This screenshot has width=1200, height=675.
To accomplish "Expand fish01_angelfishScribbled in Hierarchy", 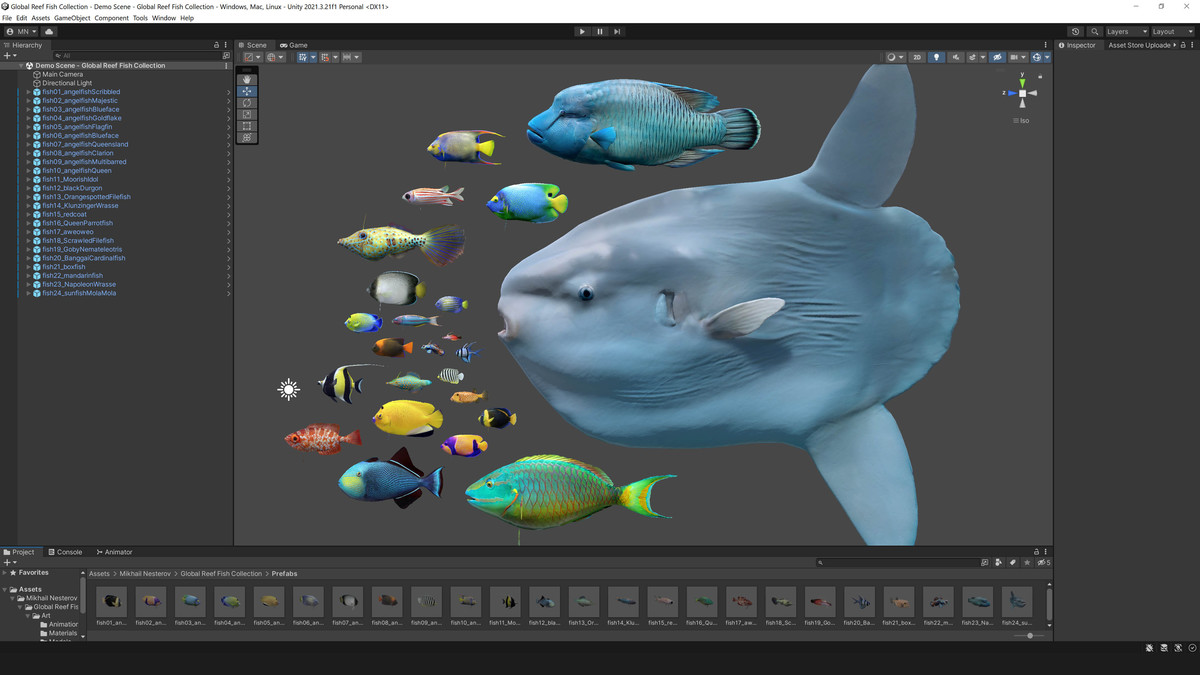I will click(x=28, y=91).
